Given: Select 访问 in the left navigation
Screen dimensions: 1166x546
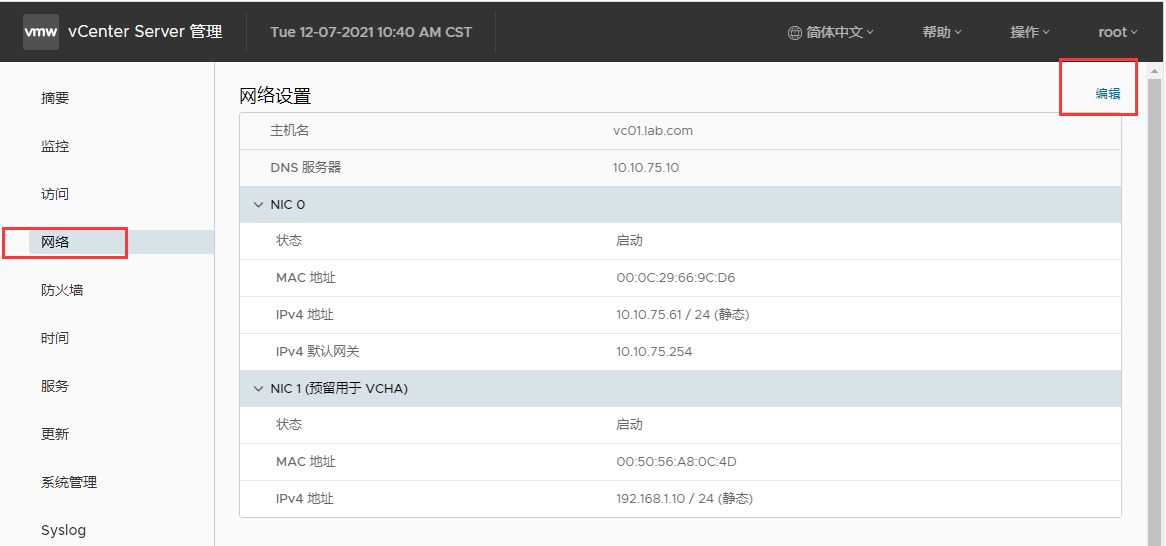Looking at the screenshot, I should (x=55, y=194).
